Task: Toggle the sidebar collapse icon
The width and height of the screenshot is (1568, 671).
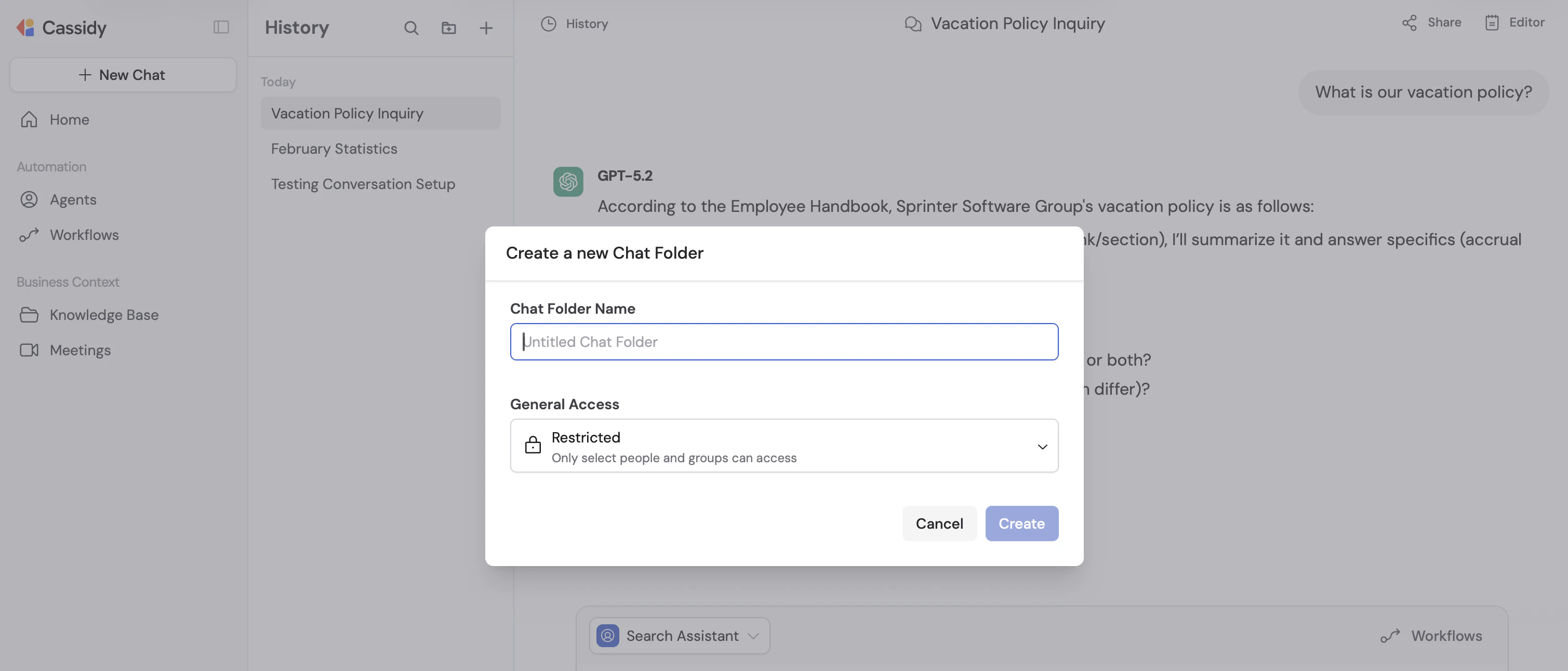Action: pyautogui.click(x=221, y=28)
